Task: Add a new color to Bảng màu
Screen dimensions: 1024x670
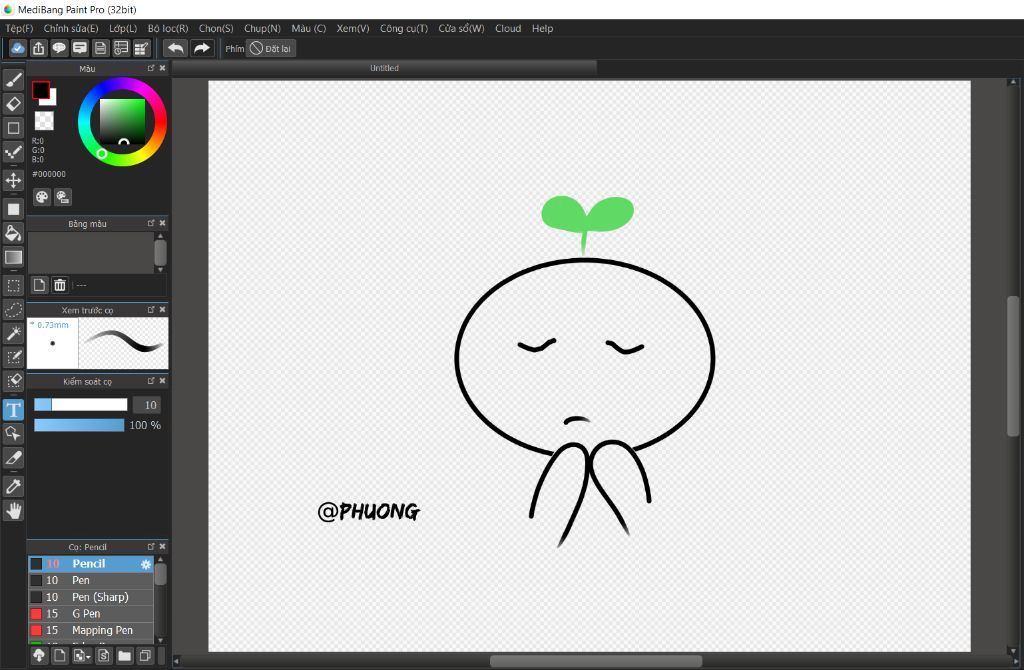Action: (39, 285)
